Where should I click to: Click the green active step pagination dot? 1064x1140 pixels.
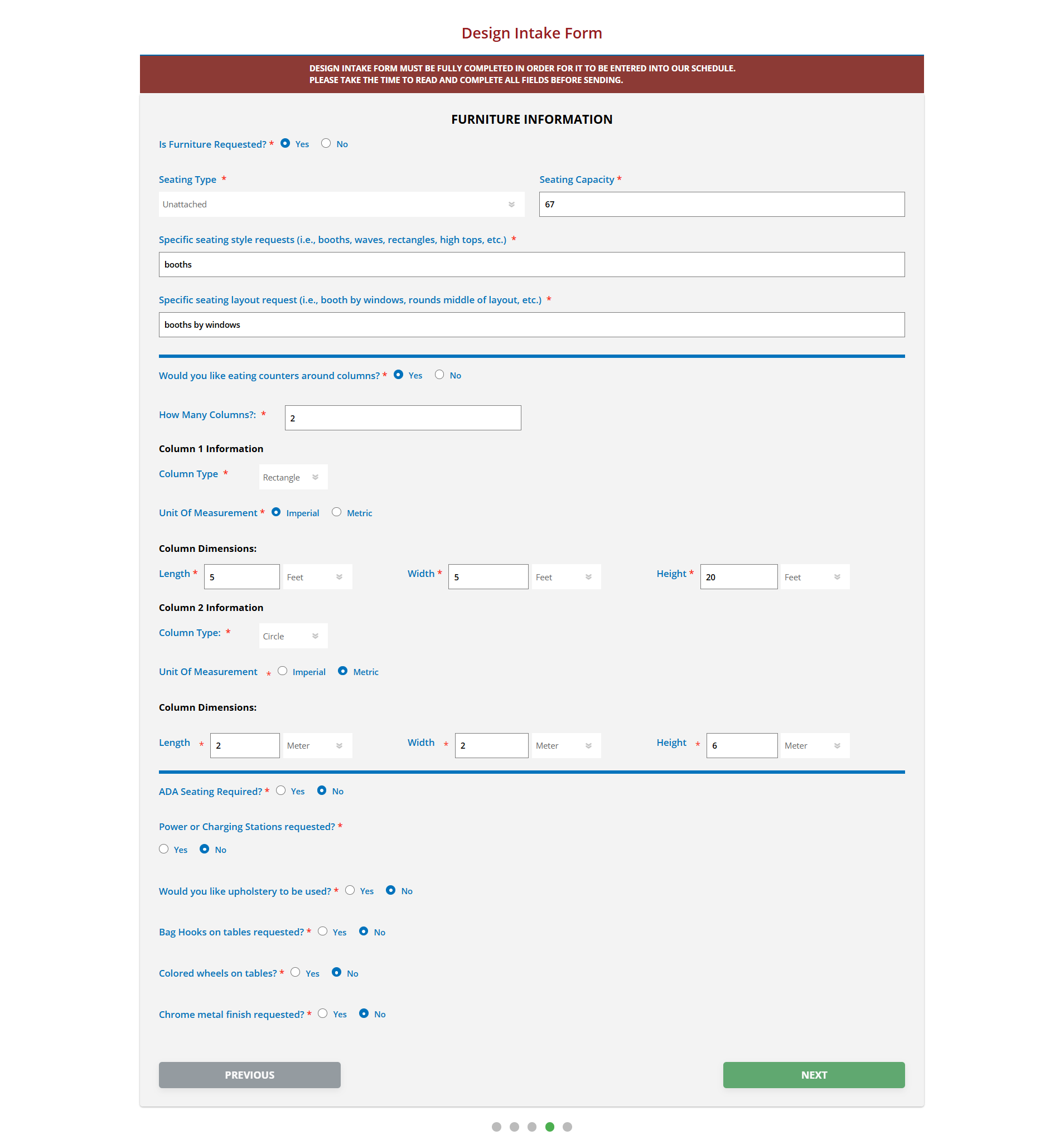(549, 1127)
